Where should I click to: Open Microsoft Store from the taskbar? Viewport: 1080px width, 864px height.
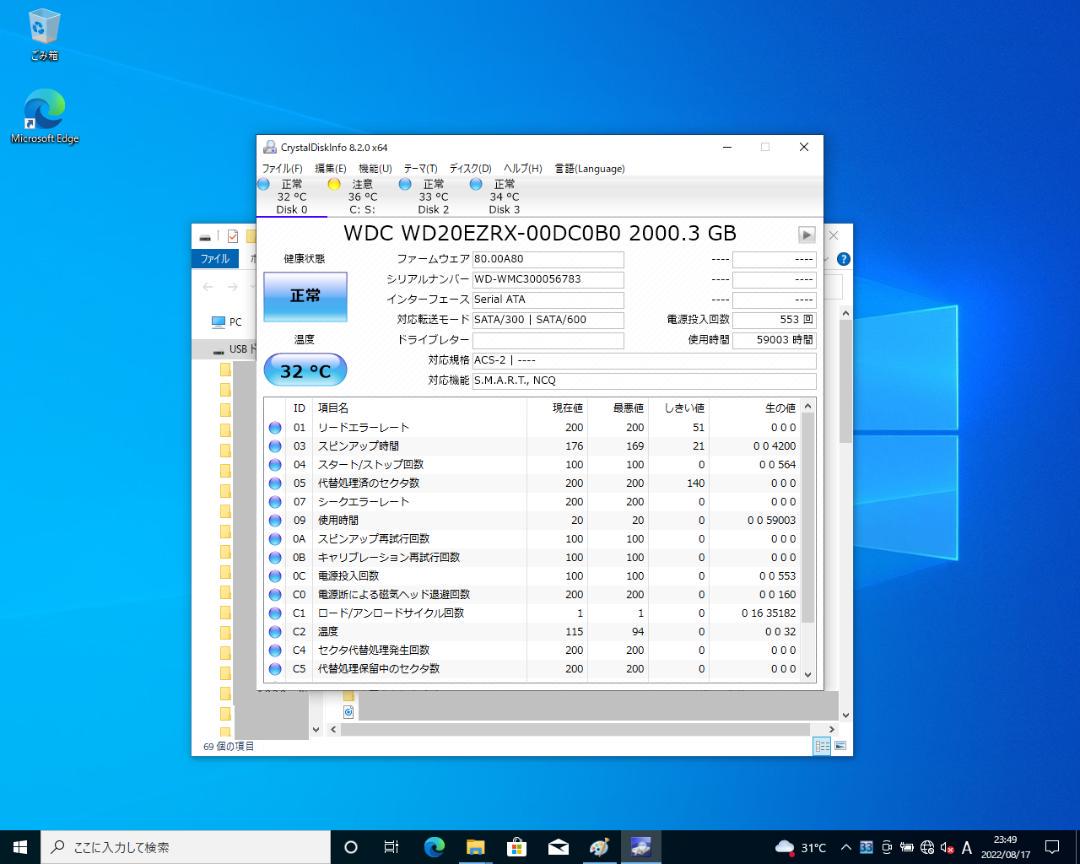pyautogui.click(x=517, y=847)
